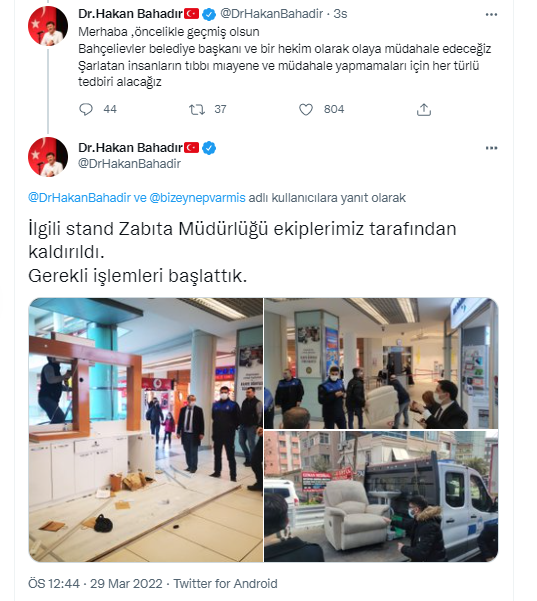Click the @DrHakanBahadir handle under second name
The height and width of the screenshot is (601, 537).
pyautogui.click(x=129, y=164)
